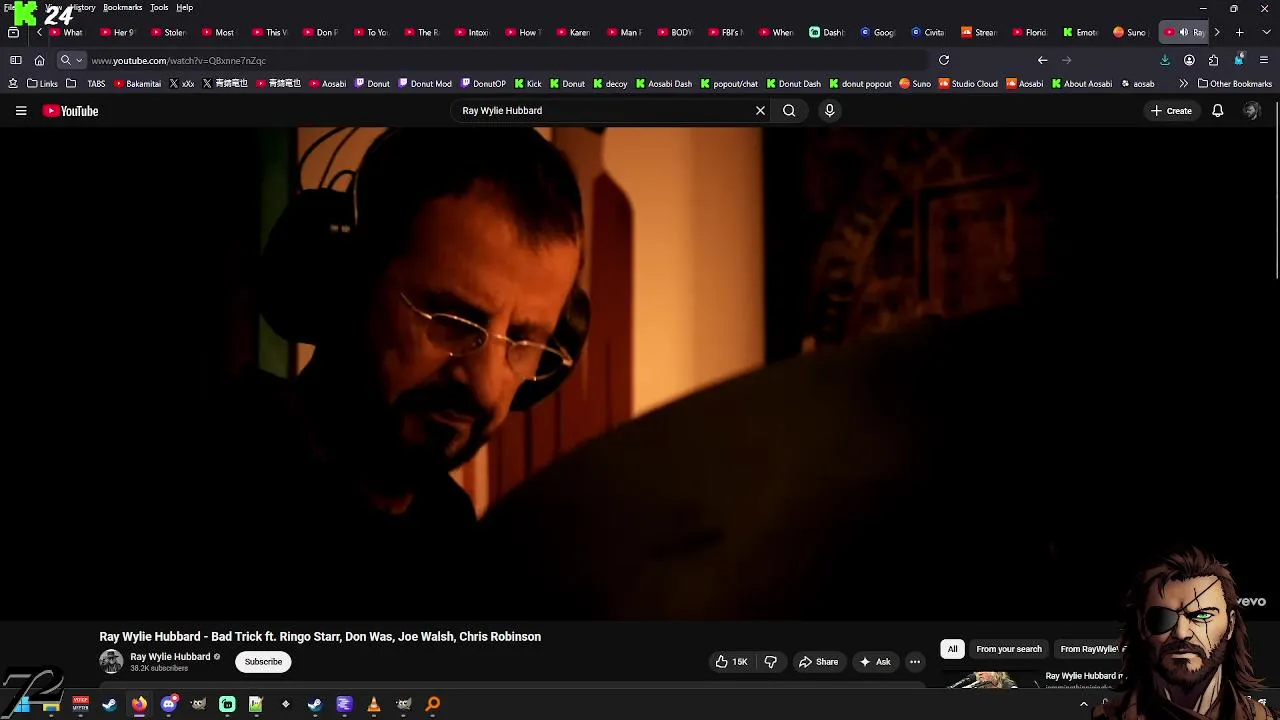Start voice search with the microphone
Image resolution: width=1280 pixels, height=720 pixels.
(829, 111)
